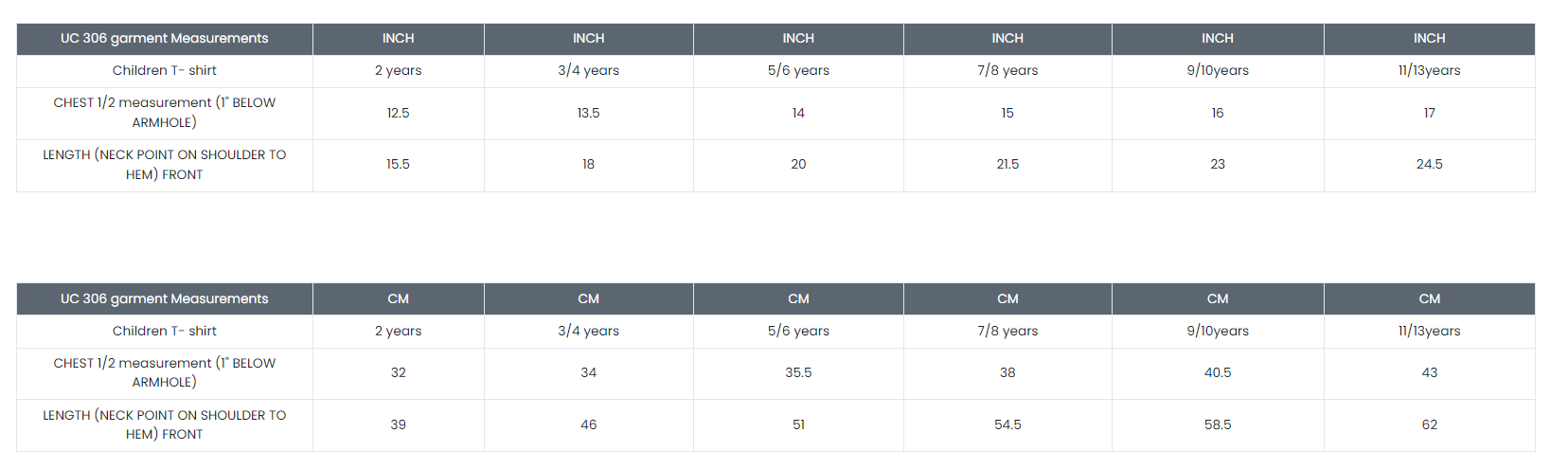Viewport: 1568px width, 469px height.
Task: Select the 54.5 length cell
Action: pos(1007,425)
